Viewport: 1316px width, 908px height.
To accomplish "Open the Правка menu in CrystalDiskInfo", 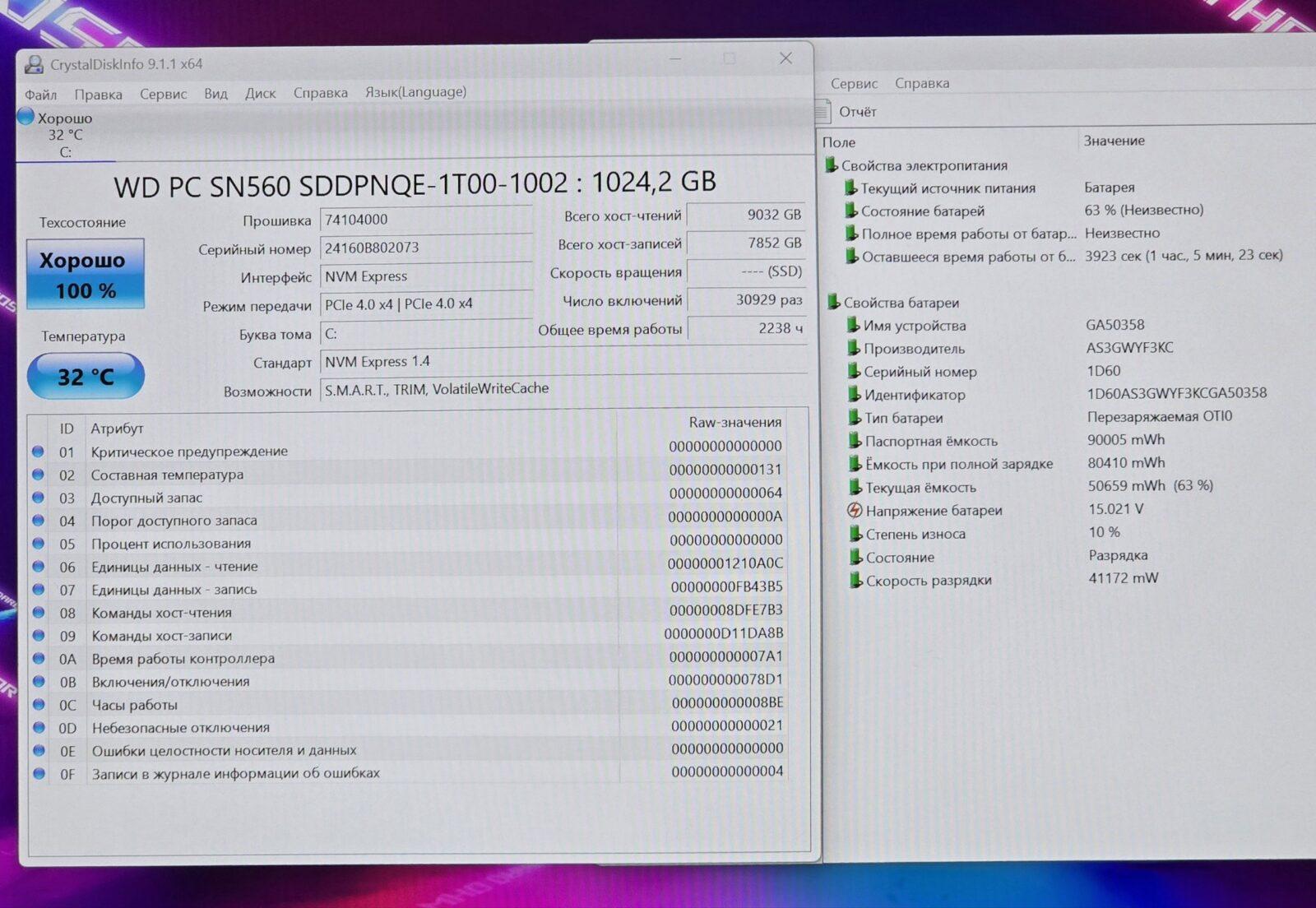I will [98, 95].
